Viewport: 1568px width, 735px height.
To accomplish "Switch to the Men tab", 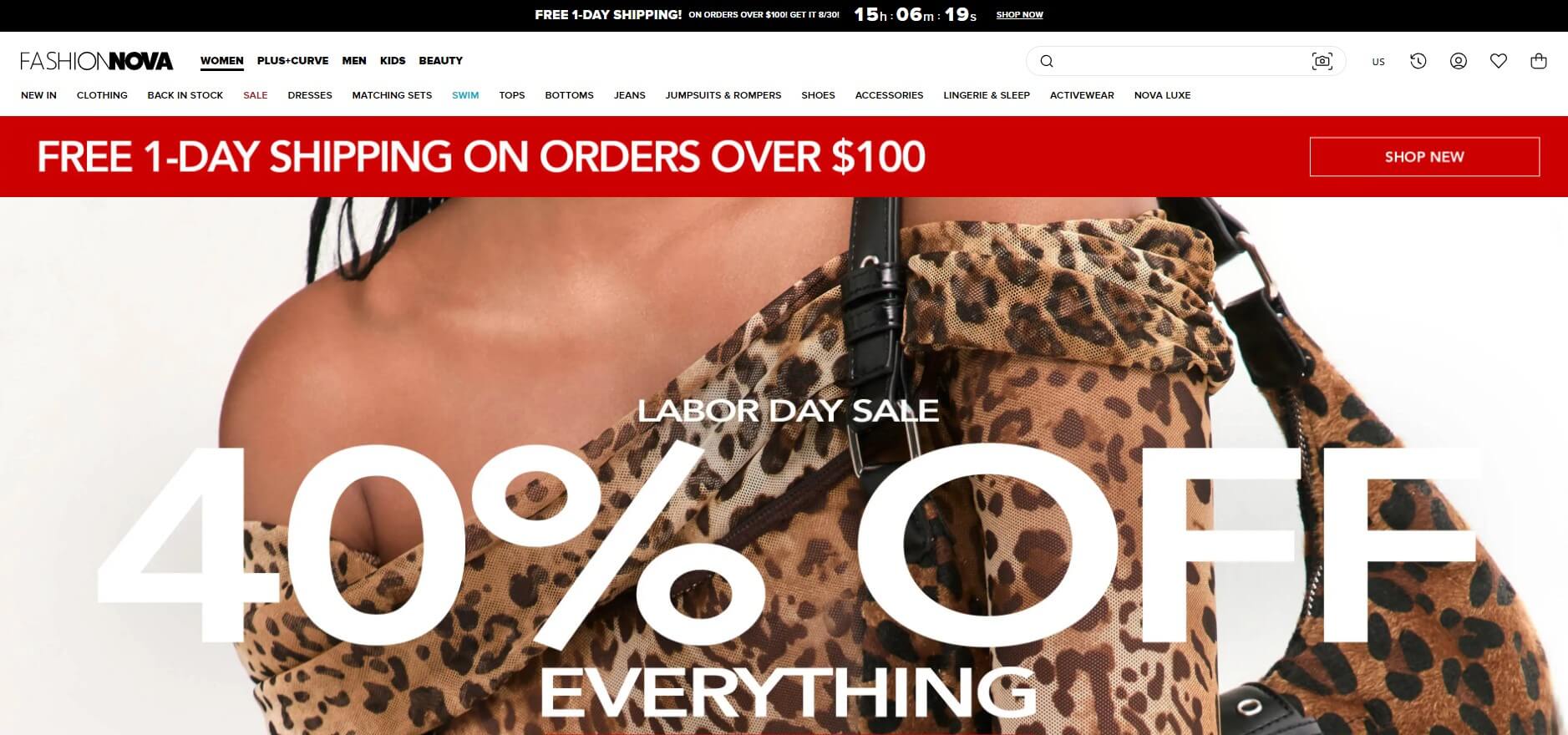I will pos(354,61).
